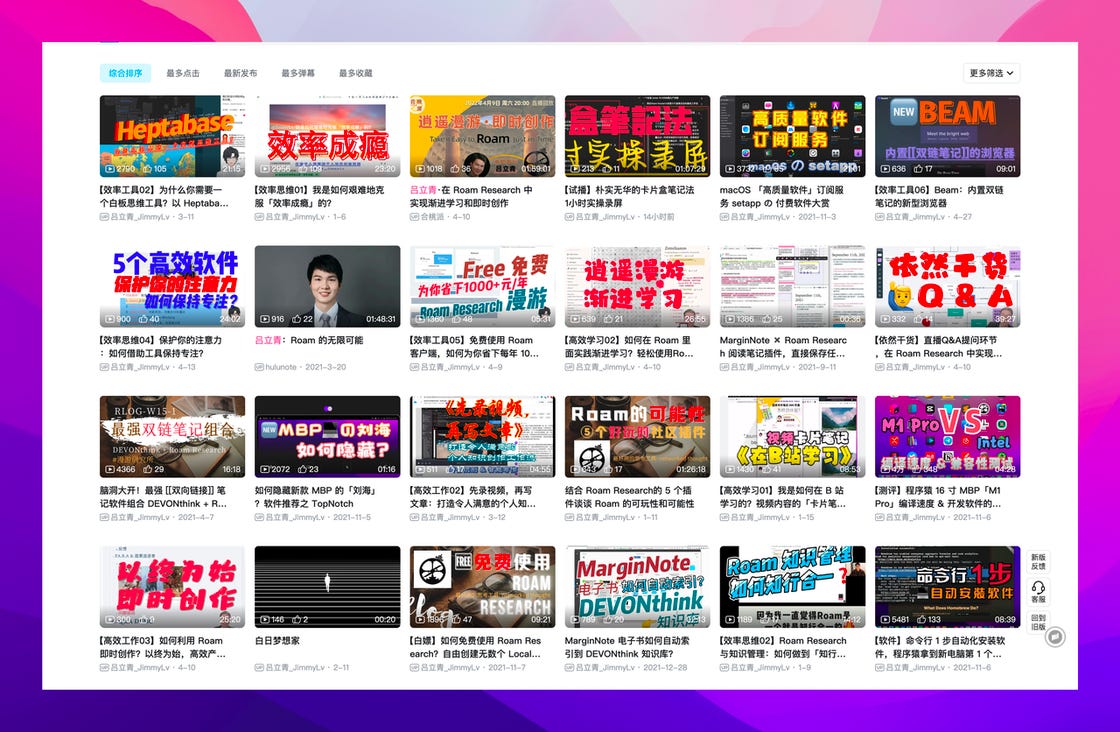The height and width of the screenshot is (732, 1120).
Task: Switch to the 最多点击 tab
Action: click(x=183, y=73)
